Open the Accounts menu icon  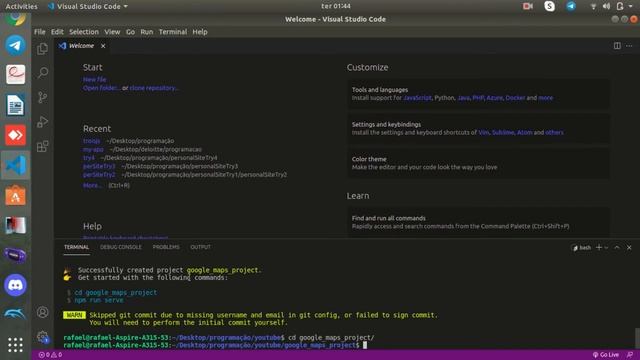tap(42, 312)
